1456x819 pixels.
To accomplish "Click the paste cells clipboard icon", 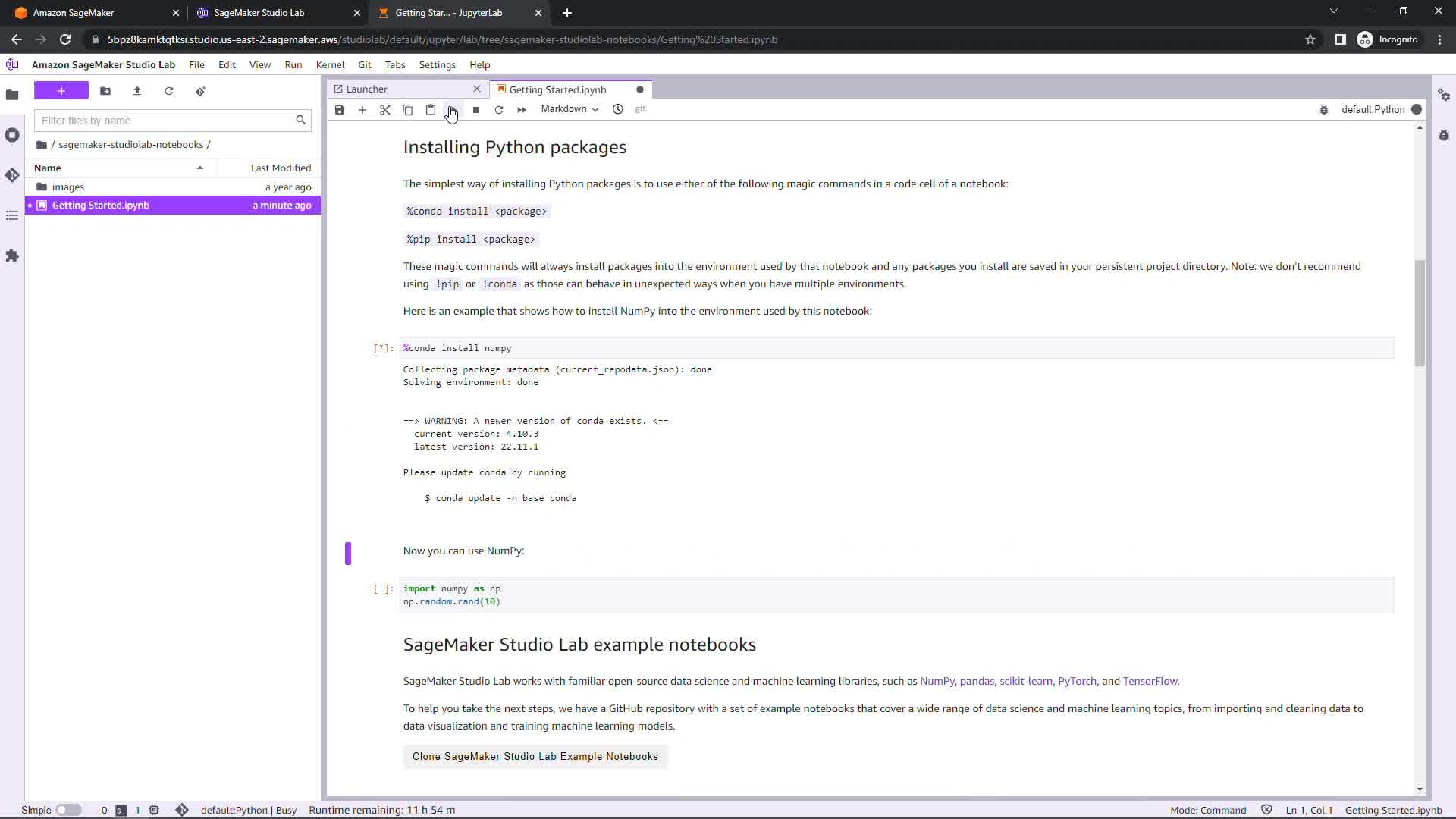I will click(431, 110).
